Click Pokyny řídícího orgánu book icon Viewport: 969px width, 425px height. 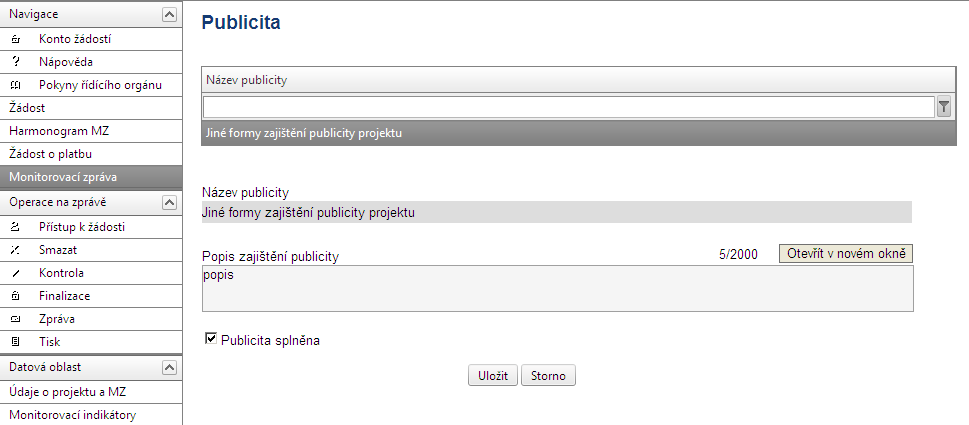click(x=16, y=85)
